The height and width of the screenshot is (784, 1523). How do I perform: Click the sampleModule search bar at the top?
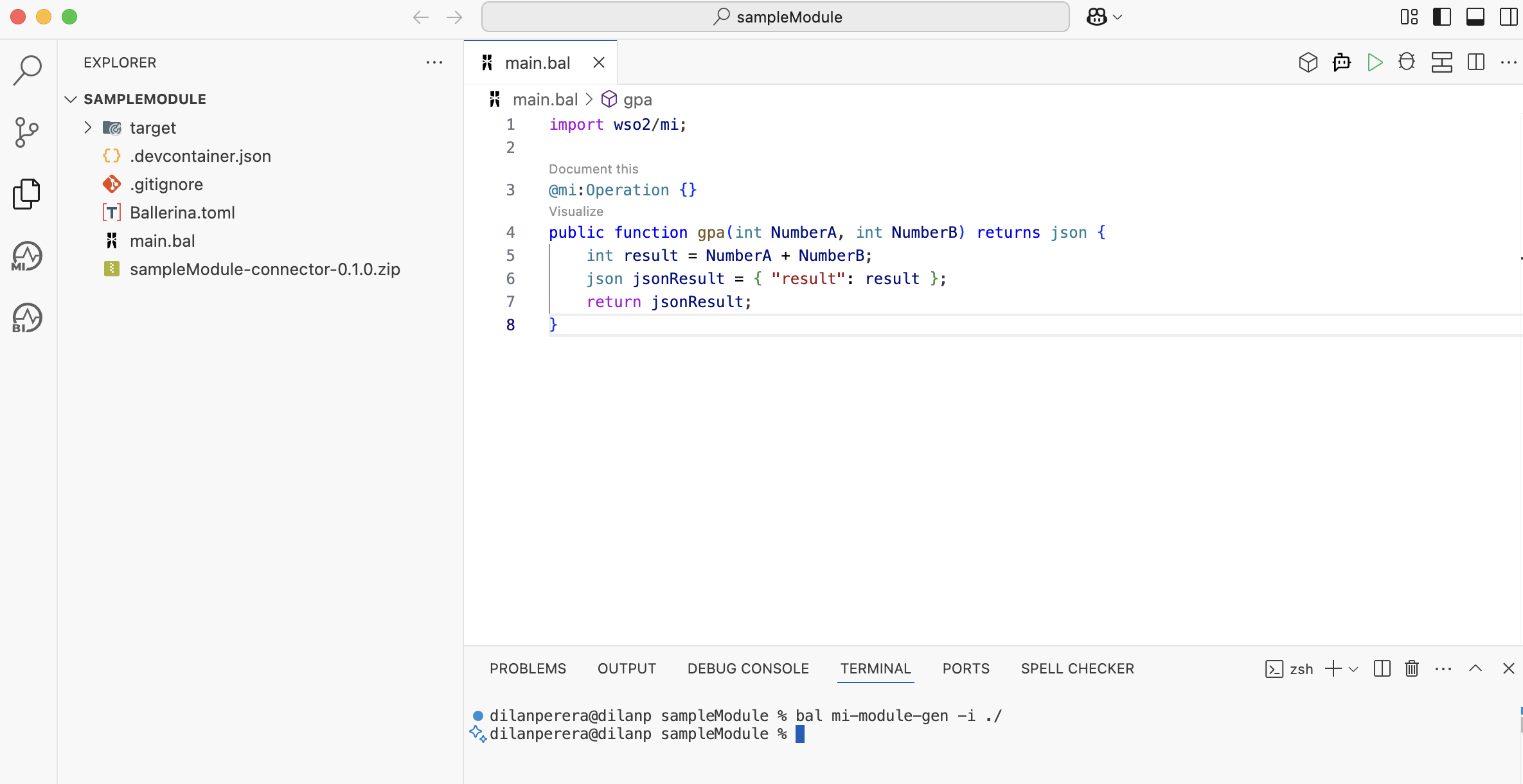tap(774, 17)
